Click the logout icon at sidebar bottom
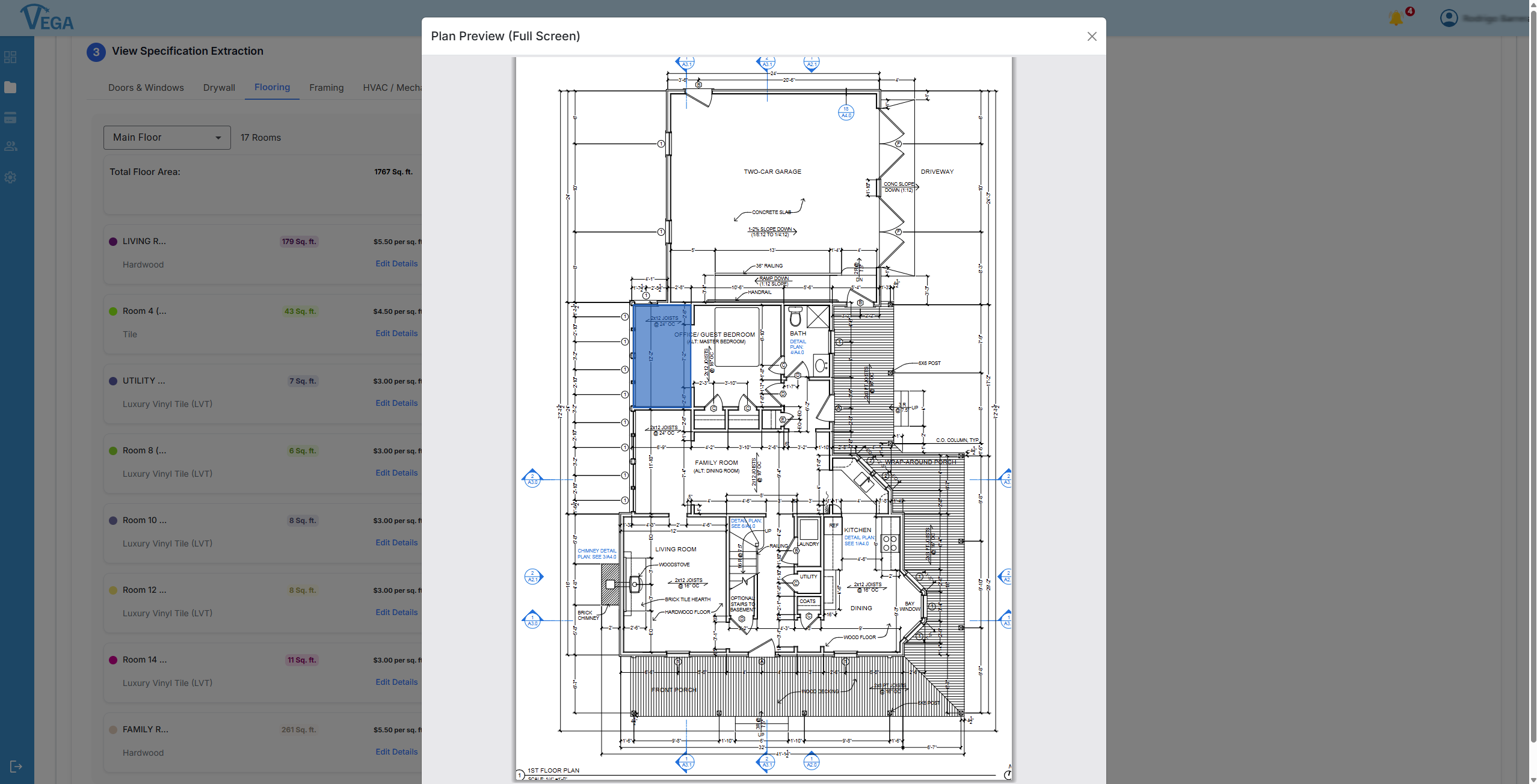1537x784 pixels. click(x=16, y=766)
